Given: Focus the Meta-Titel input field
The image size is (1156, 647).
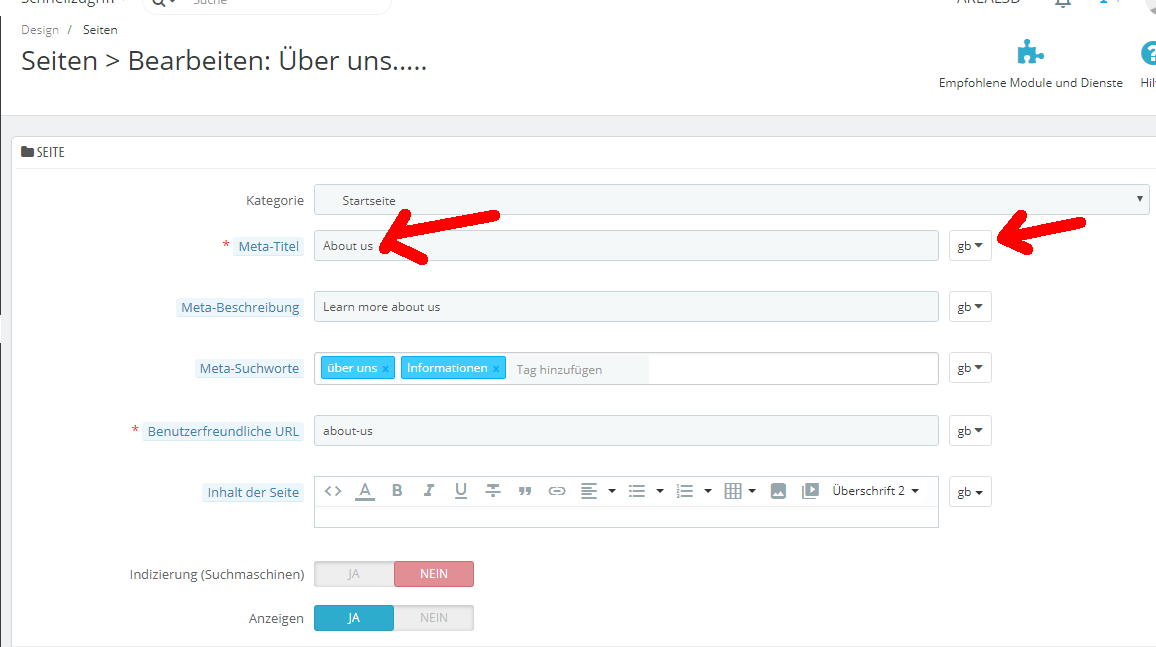Looking at the screenshot, I should coord(626,245).
